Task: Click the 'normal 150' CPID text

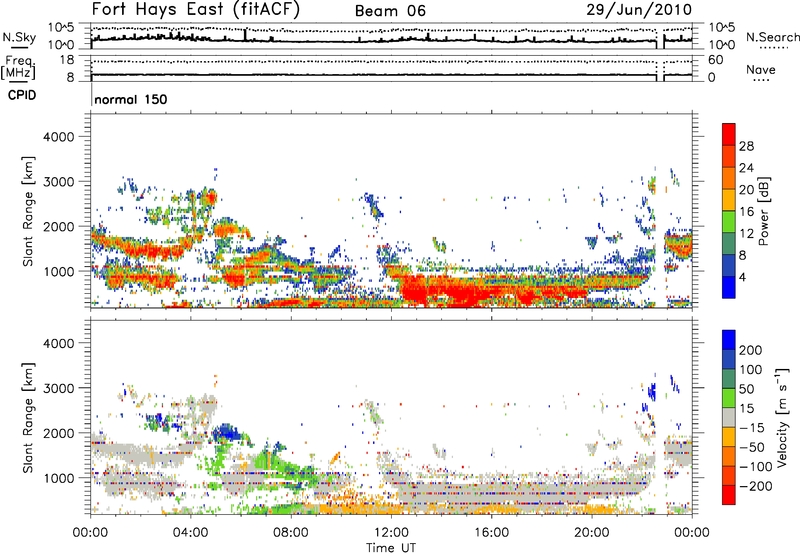Action: pos(131,99)
